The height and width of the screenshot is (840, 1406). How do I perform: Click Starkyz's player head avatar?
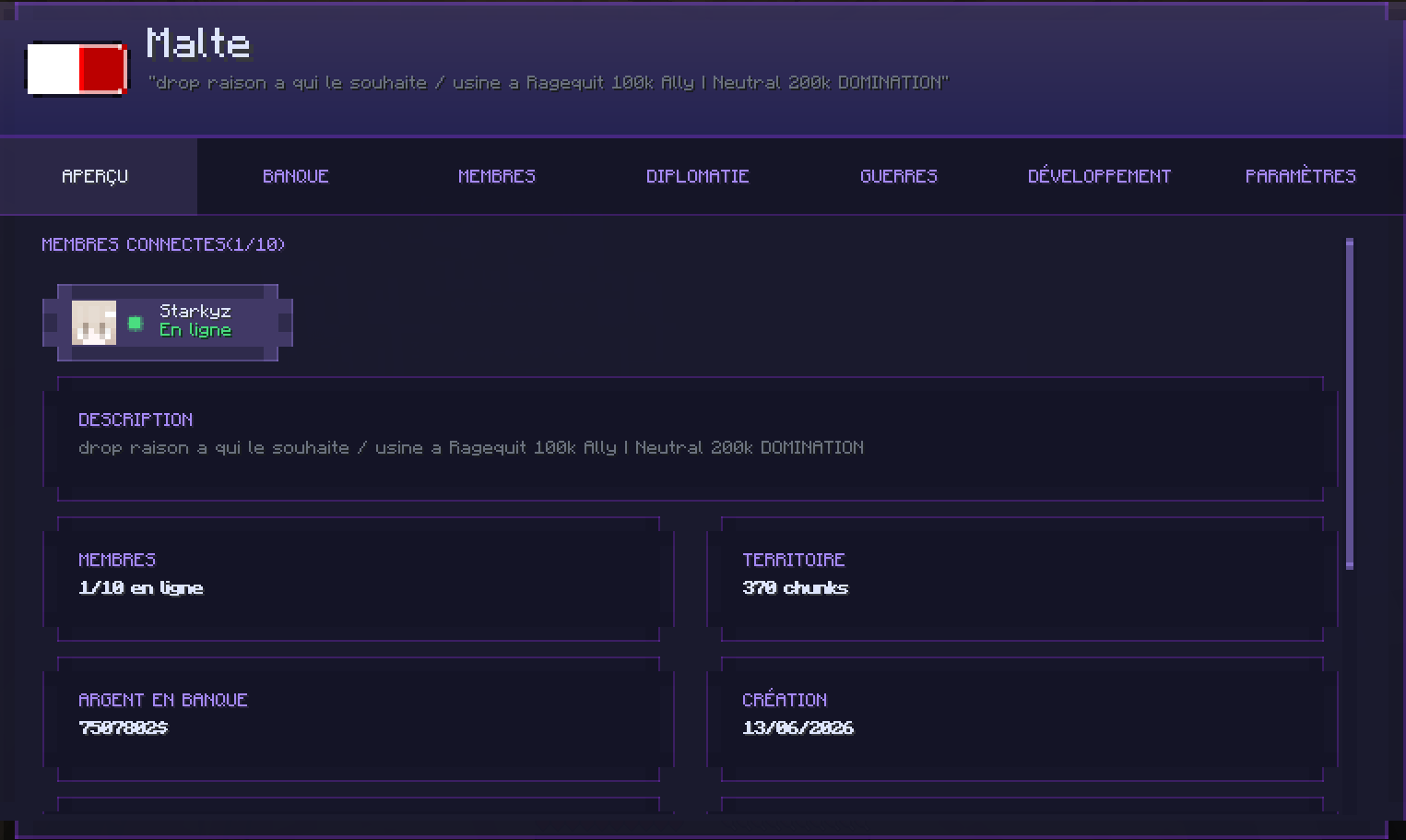click(94, 323)
